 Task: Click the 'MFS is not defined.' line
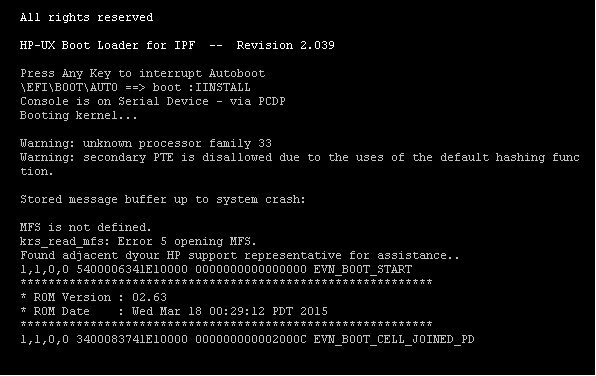pyautogui.click(x=86, y=228)
